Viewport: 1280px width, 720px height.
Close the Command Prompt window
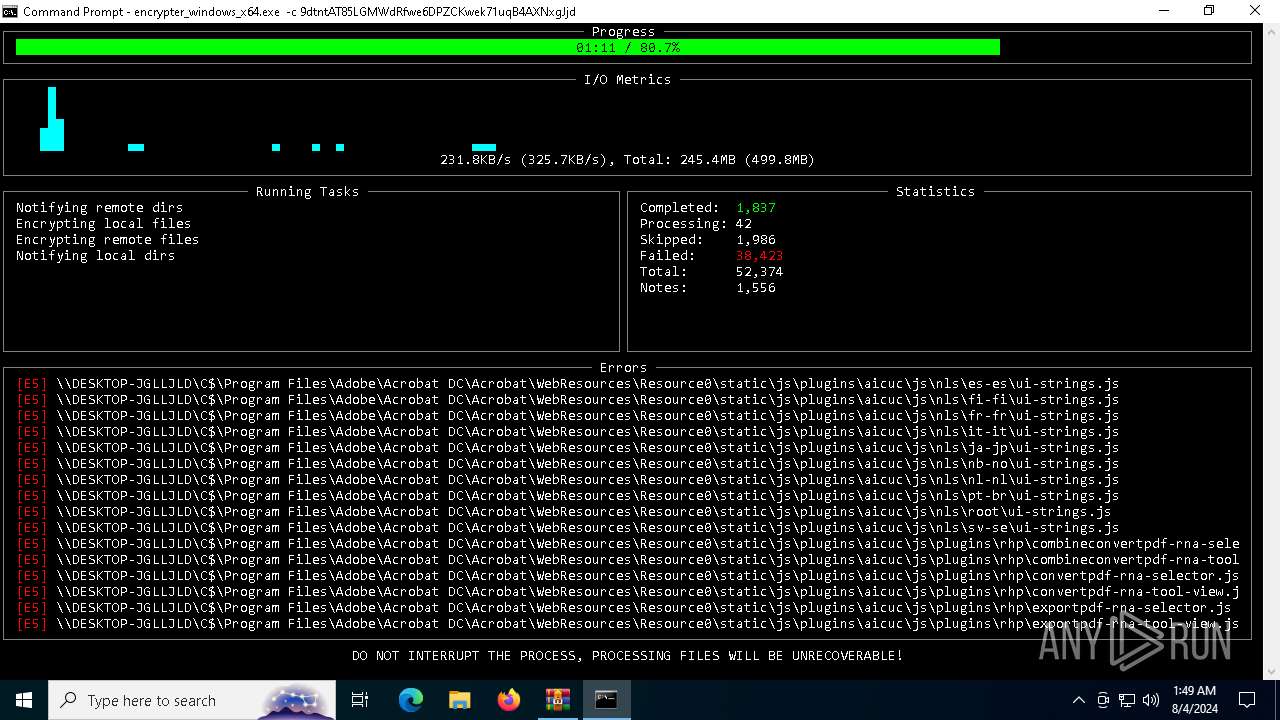click(1256, 11)
